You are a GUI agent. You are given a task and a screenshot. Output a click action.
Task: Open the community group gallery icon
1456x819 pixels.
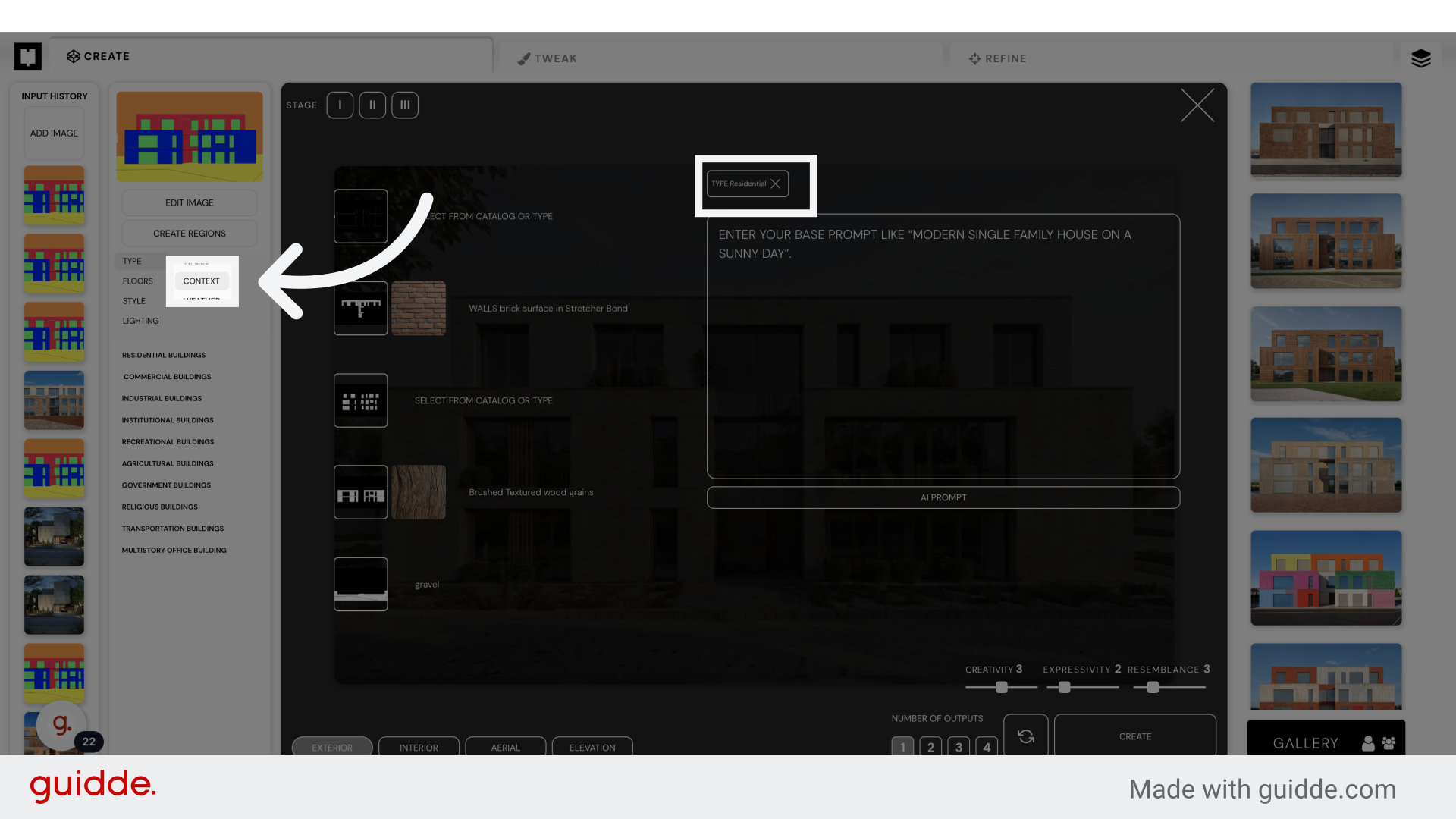pyautogui.click(x=1389, y=743)
